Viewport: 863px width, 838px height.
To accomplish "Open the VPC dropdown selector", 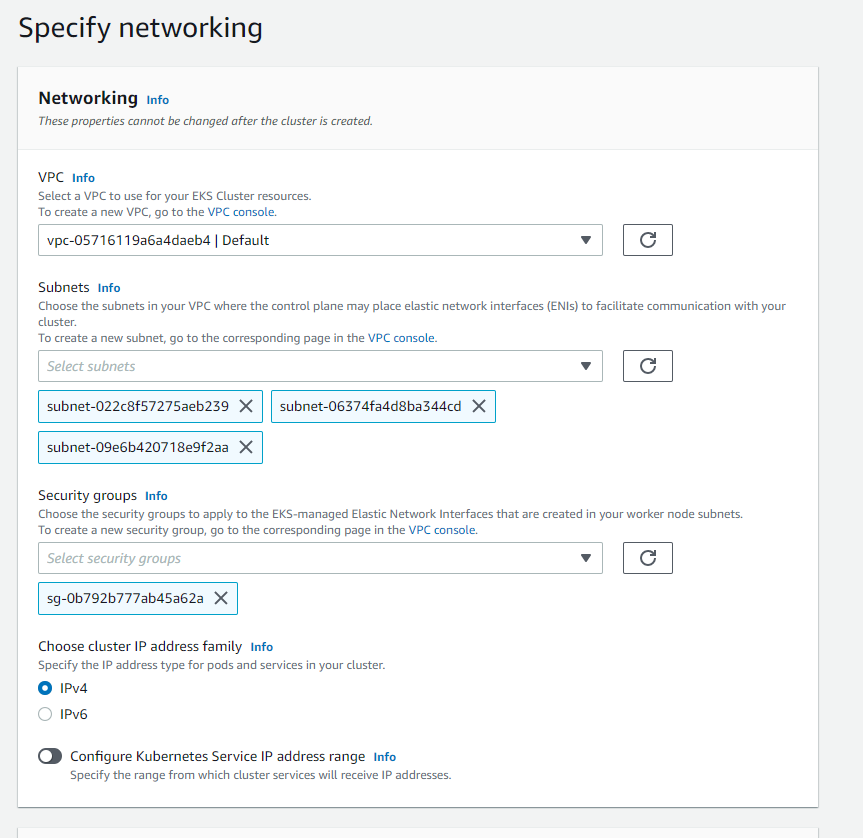I will coord(320,240).
